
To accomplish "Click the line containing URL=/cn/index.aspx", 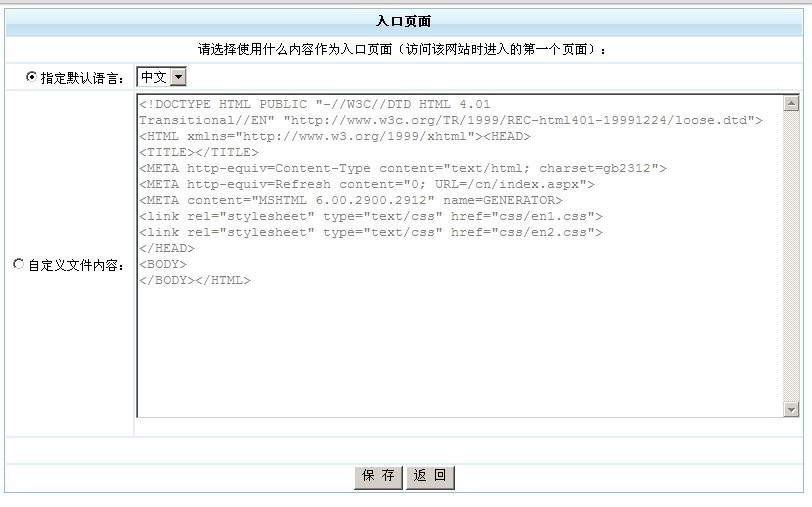I will coord(367,184).
